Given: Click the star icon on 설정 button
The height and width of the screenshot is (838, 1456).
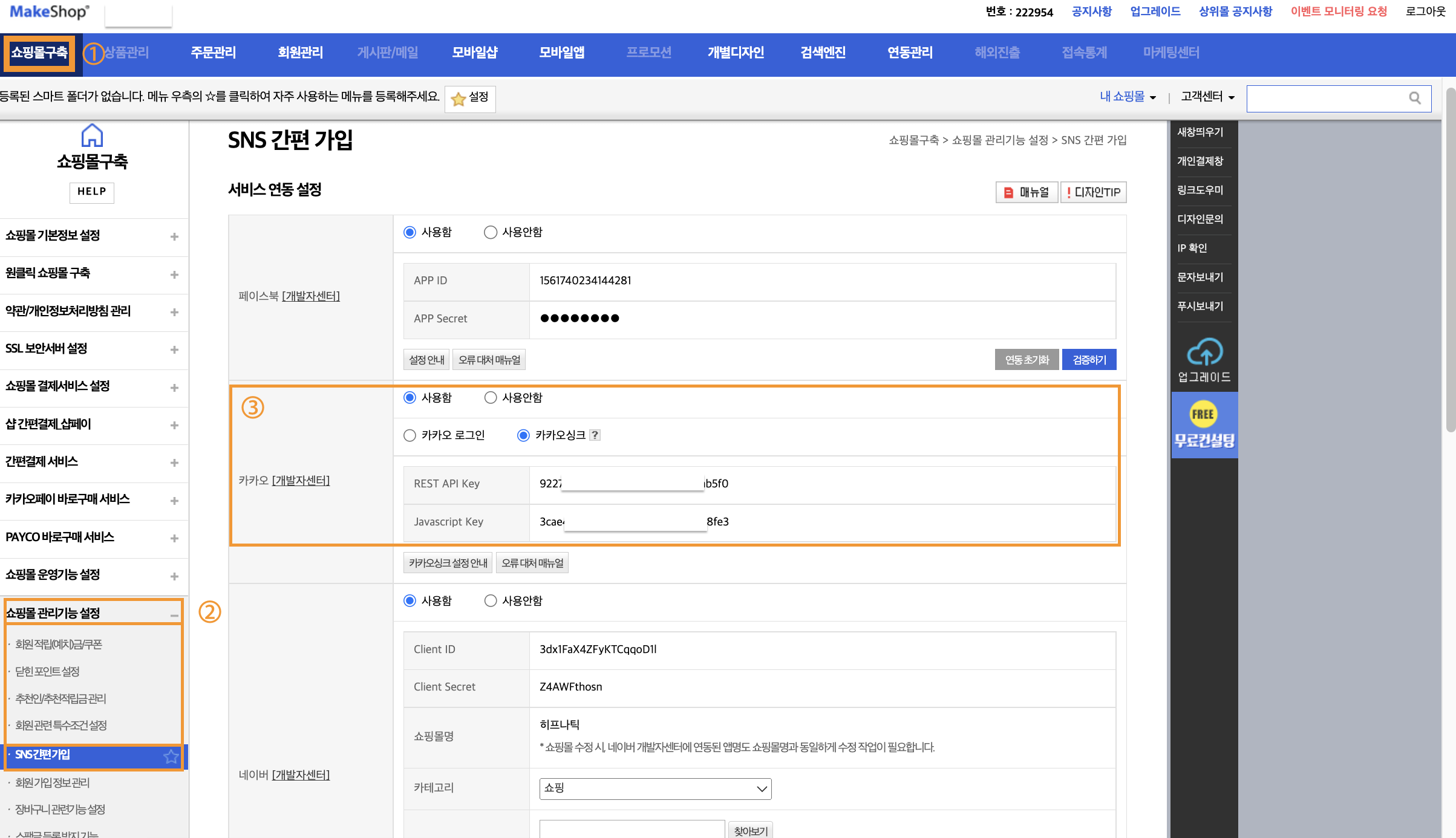Looking at the screenshot, I should coord(459,99).
